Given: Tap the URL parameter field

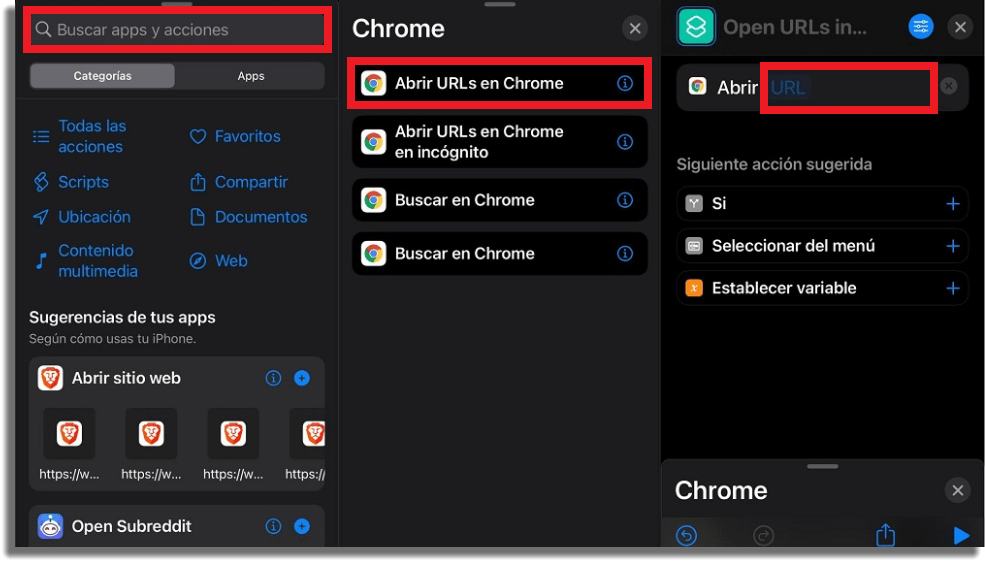Looking at the screenshot, I should coord(788,87).
